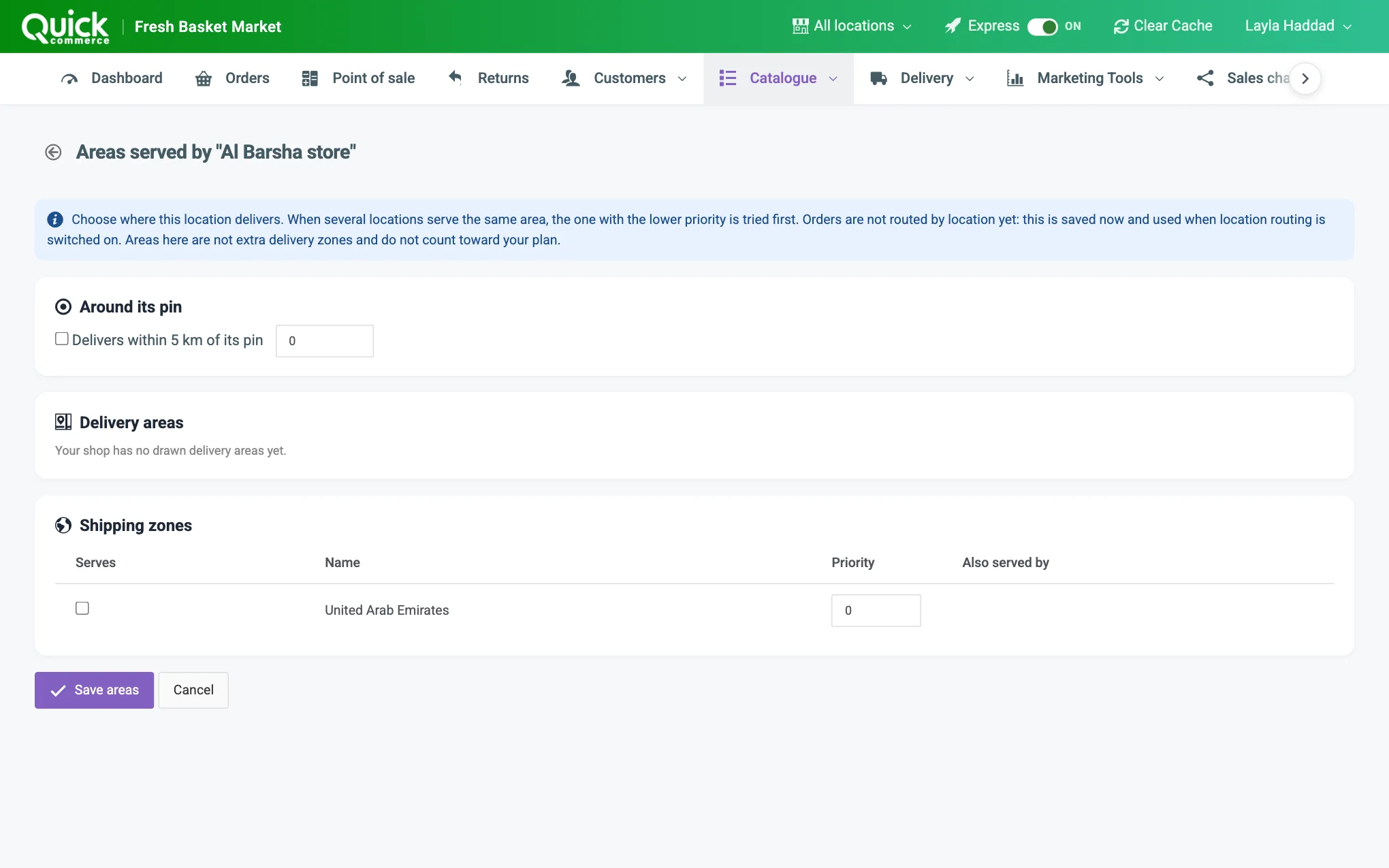The height and width of the screenshot is (868, 1389).
Task: Open the Dashboard menu item
Action: pos(112,78)
